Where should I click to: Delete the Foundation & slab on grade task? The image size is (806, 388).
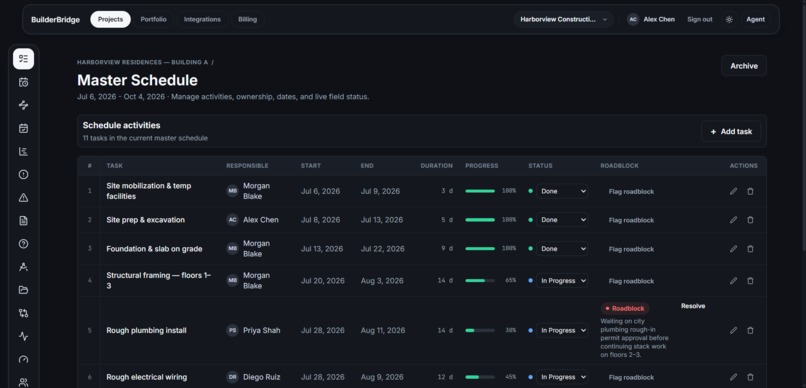750,249
